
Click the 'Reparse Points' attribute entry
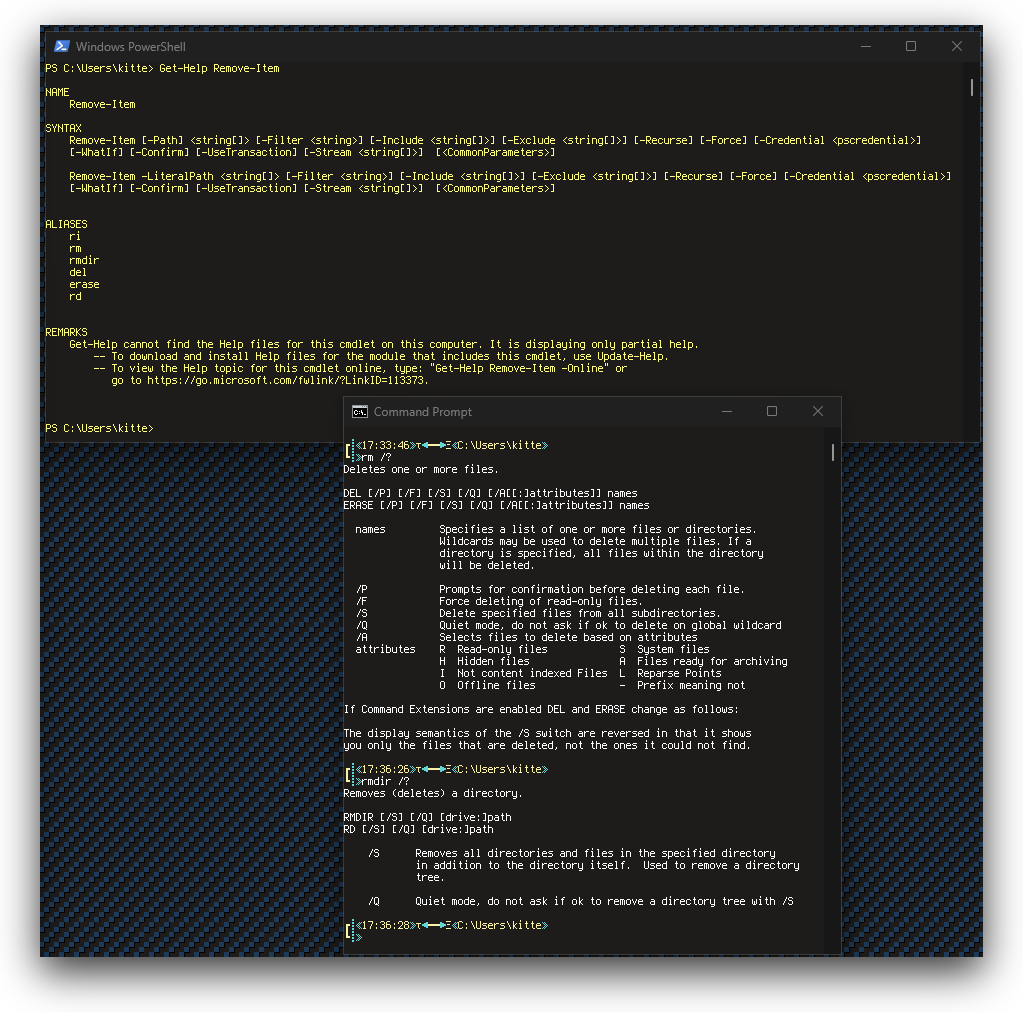(x=679, y=673)
